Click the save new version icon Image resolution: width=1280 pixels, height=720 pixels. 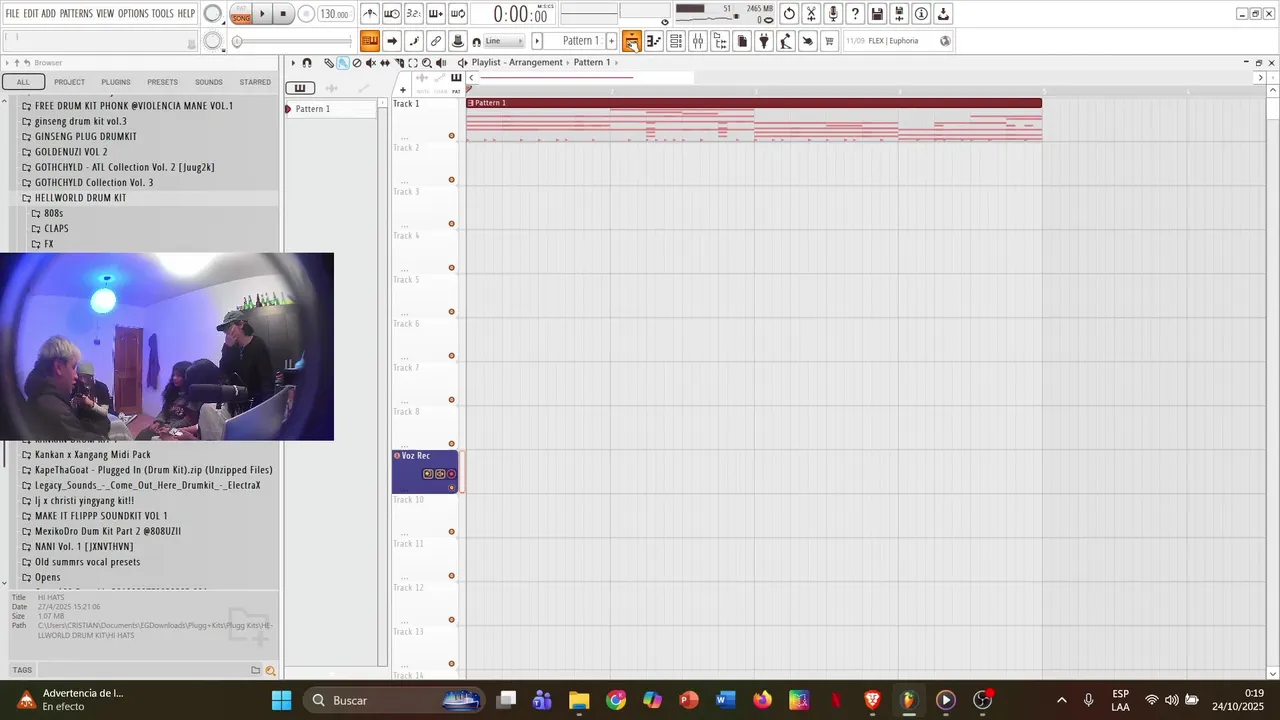coord(899,14)
